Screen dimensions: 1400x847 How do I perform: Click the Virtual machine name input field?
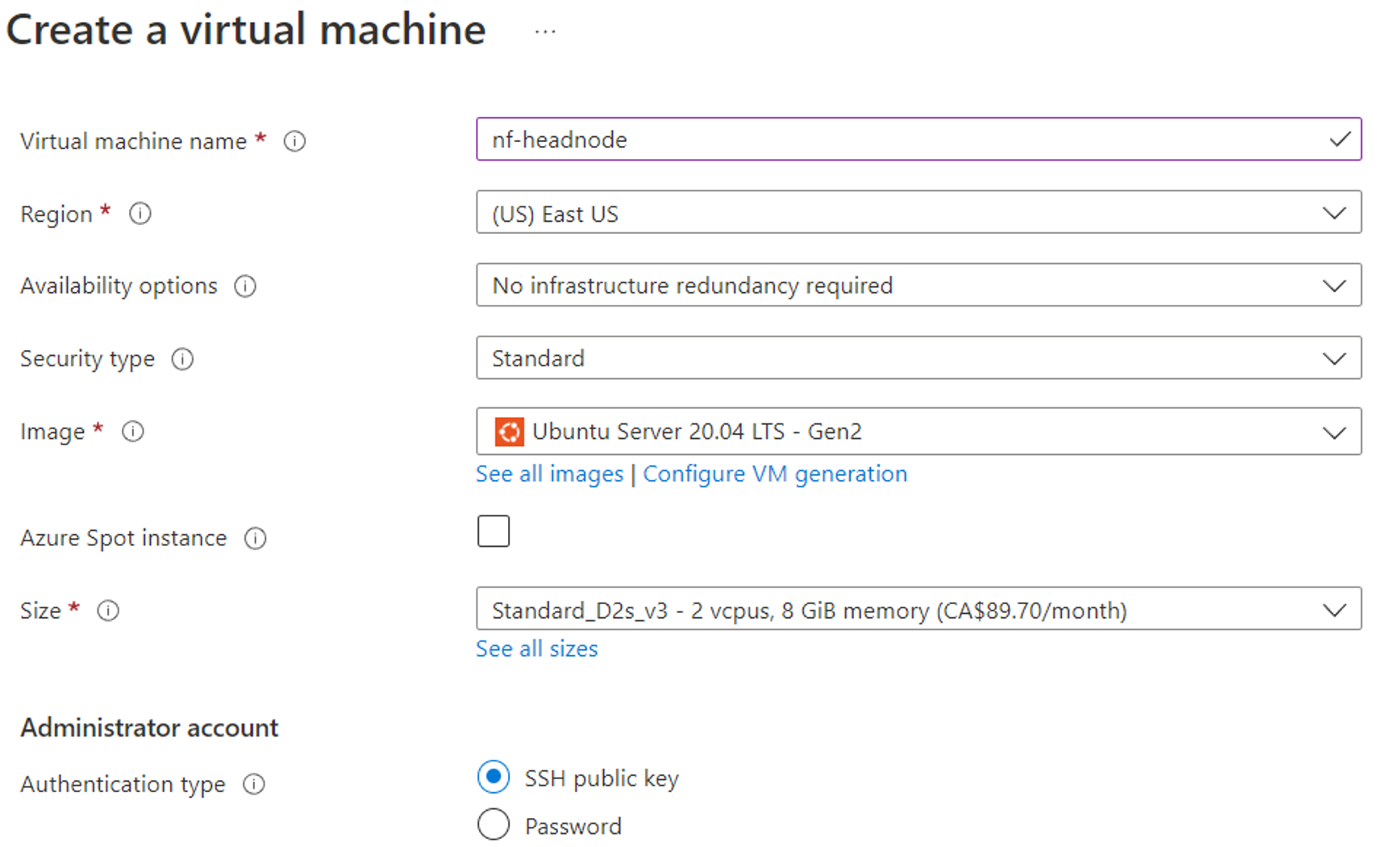pos(903,140)
